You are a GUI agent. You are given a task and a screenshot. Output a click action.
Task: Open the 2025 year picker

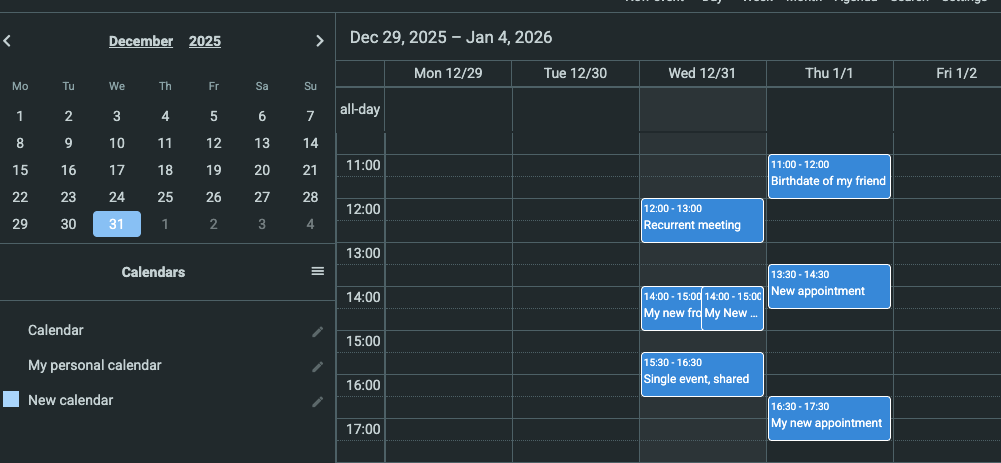click(205, 41)
